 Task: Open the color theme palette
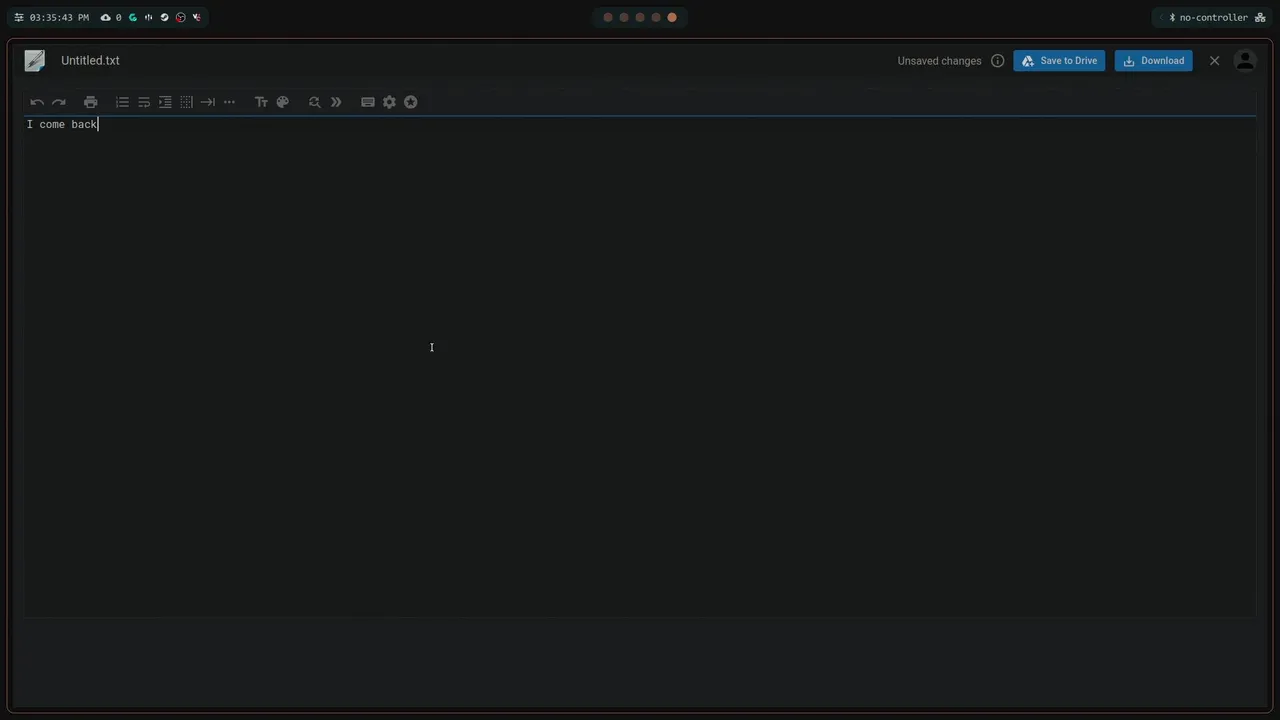click(282, 102)
